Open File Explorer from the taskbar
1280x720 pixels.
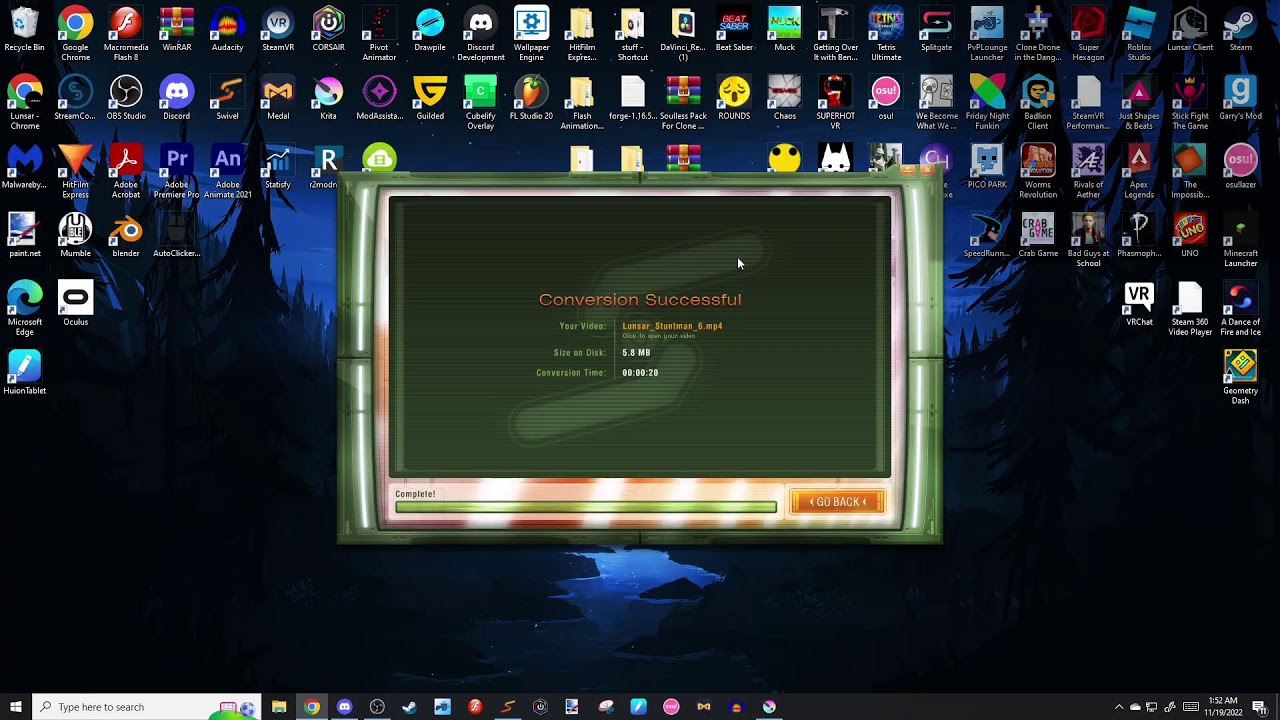pos(279,707)
